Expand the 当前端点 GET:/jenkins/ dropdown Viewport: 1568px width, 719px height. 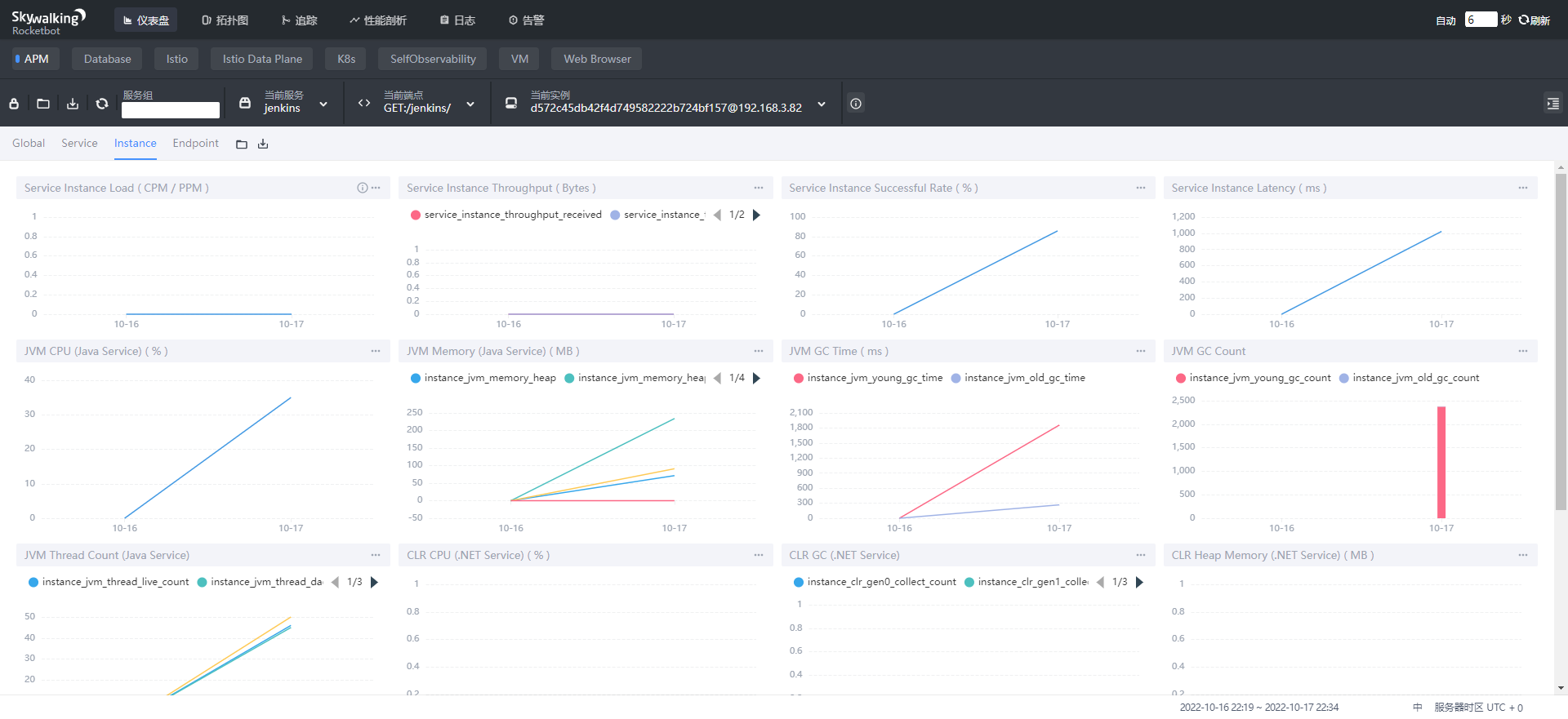pos(416,103)
